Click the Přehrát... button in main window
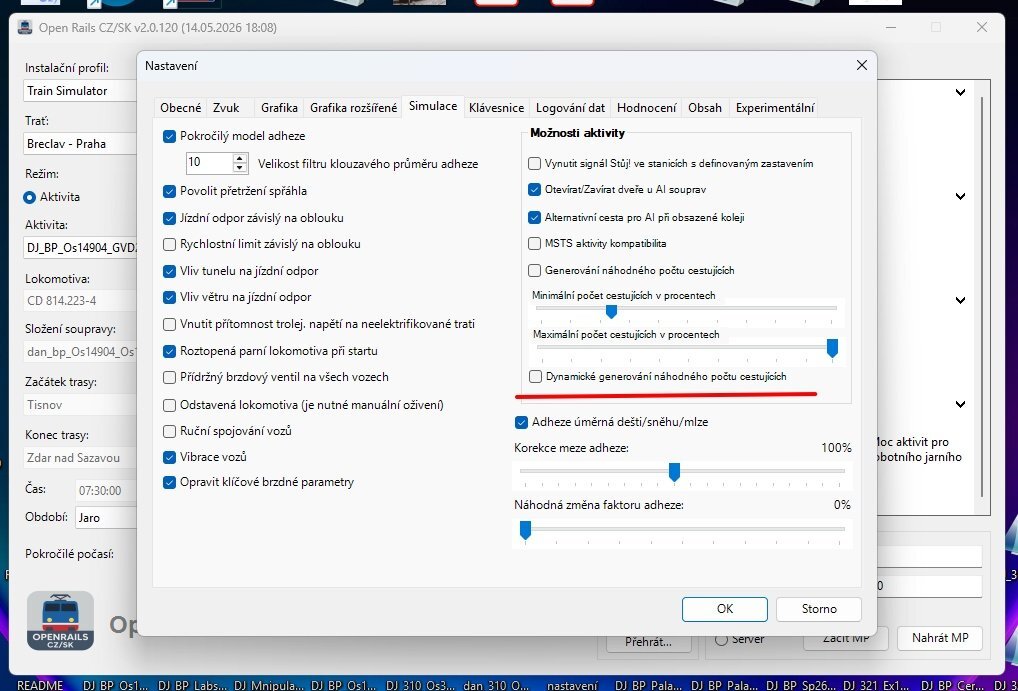 coord(648,642)
